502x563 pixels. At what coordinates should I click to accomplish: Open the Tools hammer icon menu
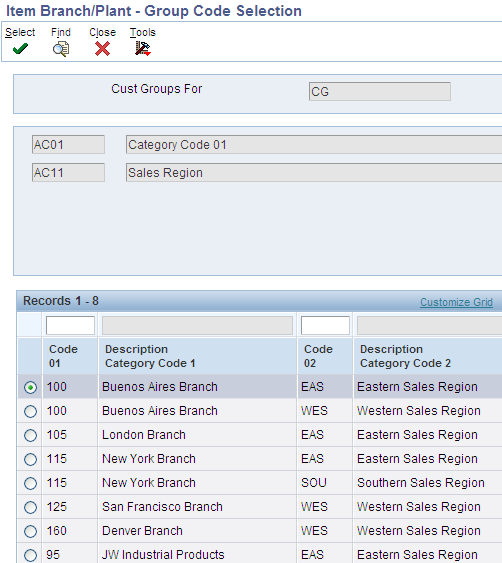(x=143, y=48)
